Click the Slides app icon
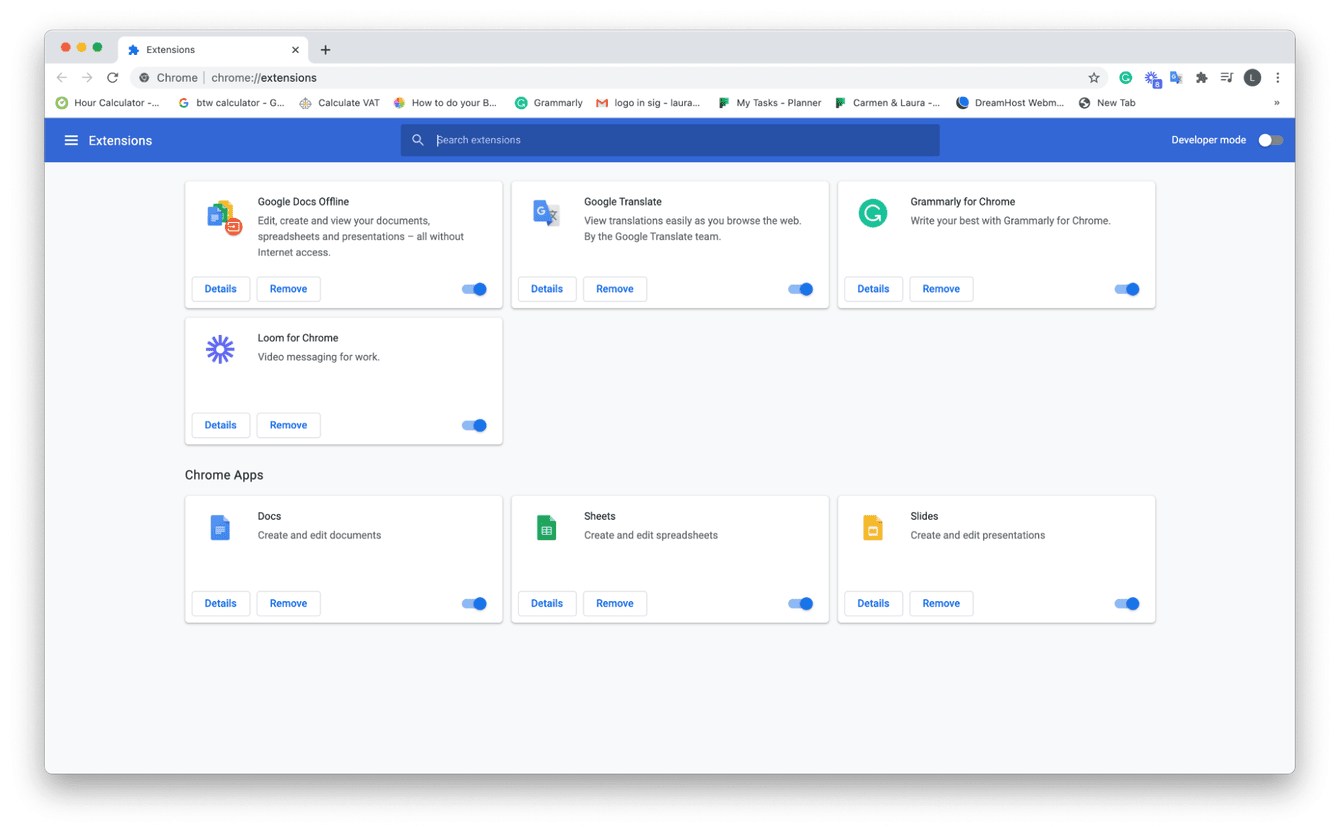Image resolution: width=1340 pixels, height=833 pixels. tap(873, 527)
